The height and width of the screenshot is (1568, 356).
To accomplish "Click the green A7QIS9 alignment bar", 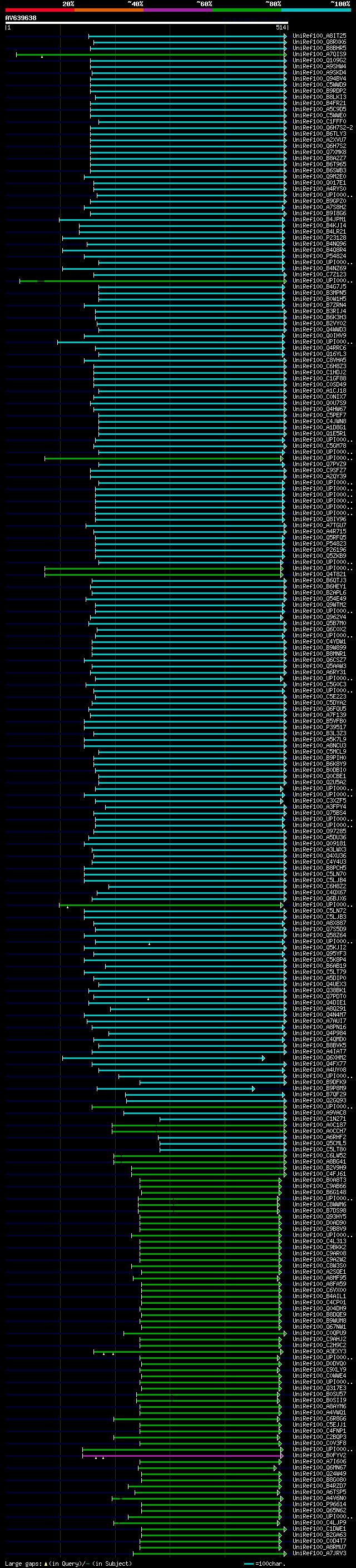I will click(x=151, y=55).
